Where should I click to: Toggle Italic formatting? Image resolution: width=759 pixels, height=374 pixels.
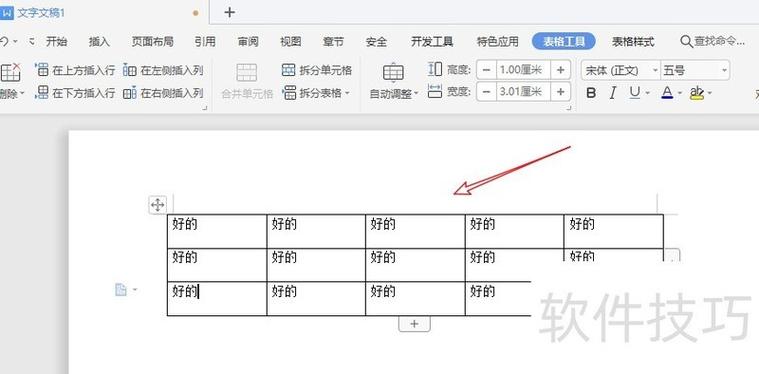tap(613, 93)
